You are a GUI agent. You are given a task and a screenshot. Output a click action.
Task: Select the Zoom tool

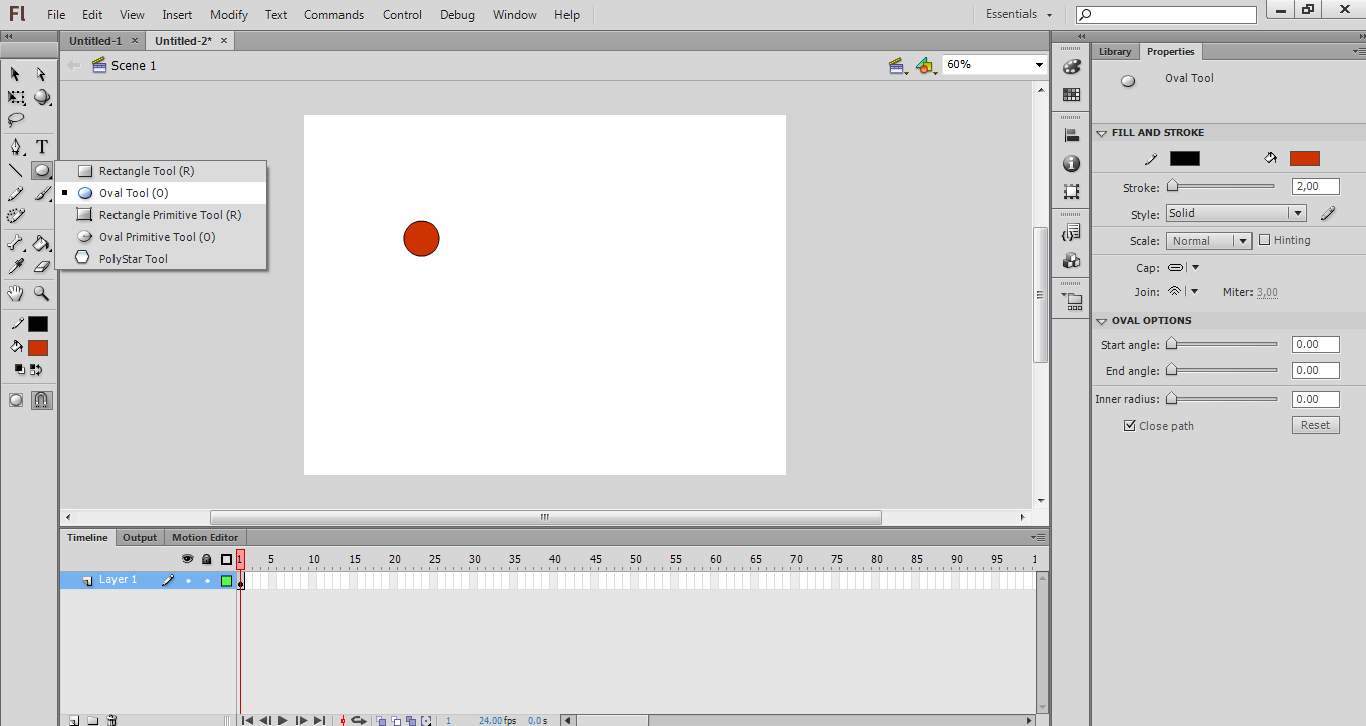pyautogui.click(x=41, y=294)
